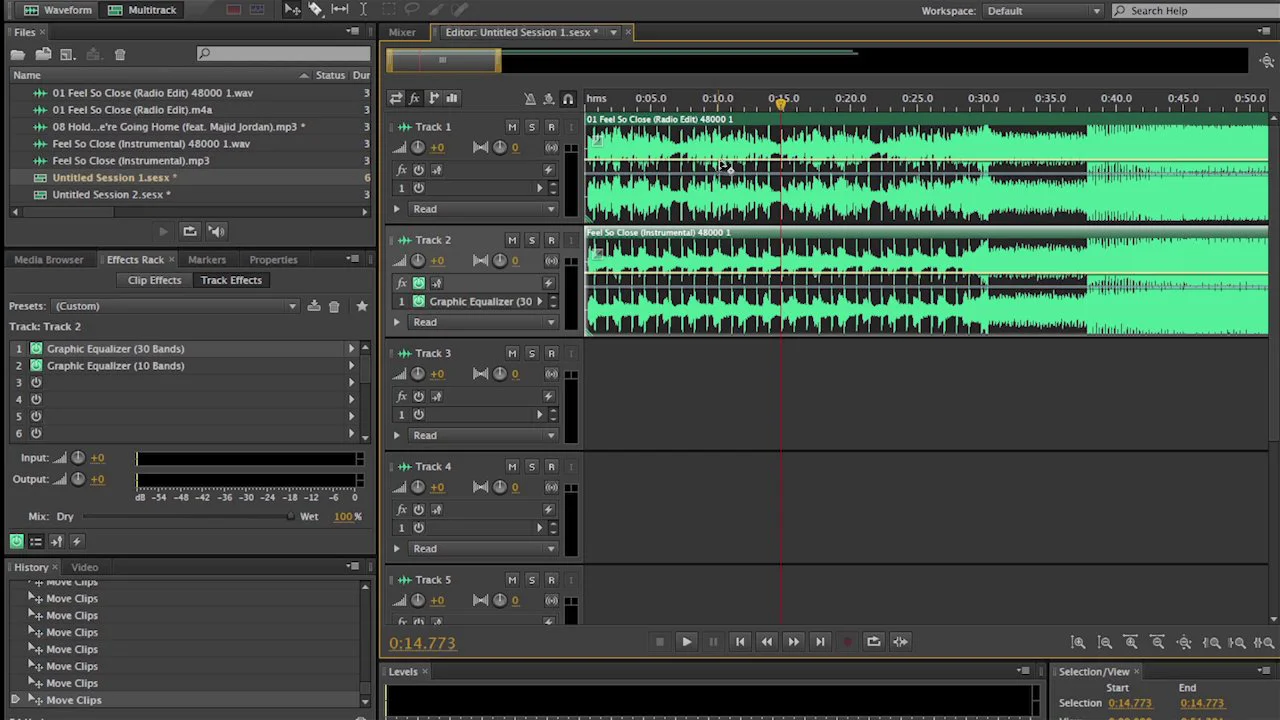Screen dimensions: 1280x720
Task: Show the EQ view in the Editor
Action: (452, 98)
